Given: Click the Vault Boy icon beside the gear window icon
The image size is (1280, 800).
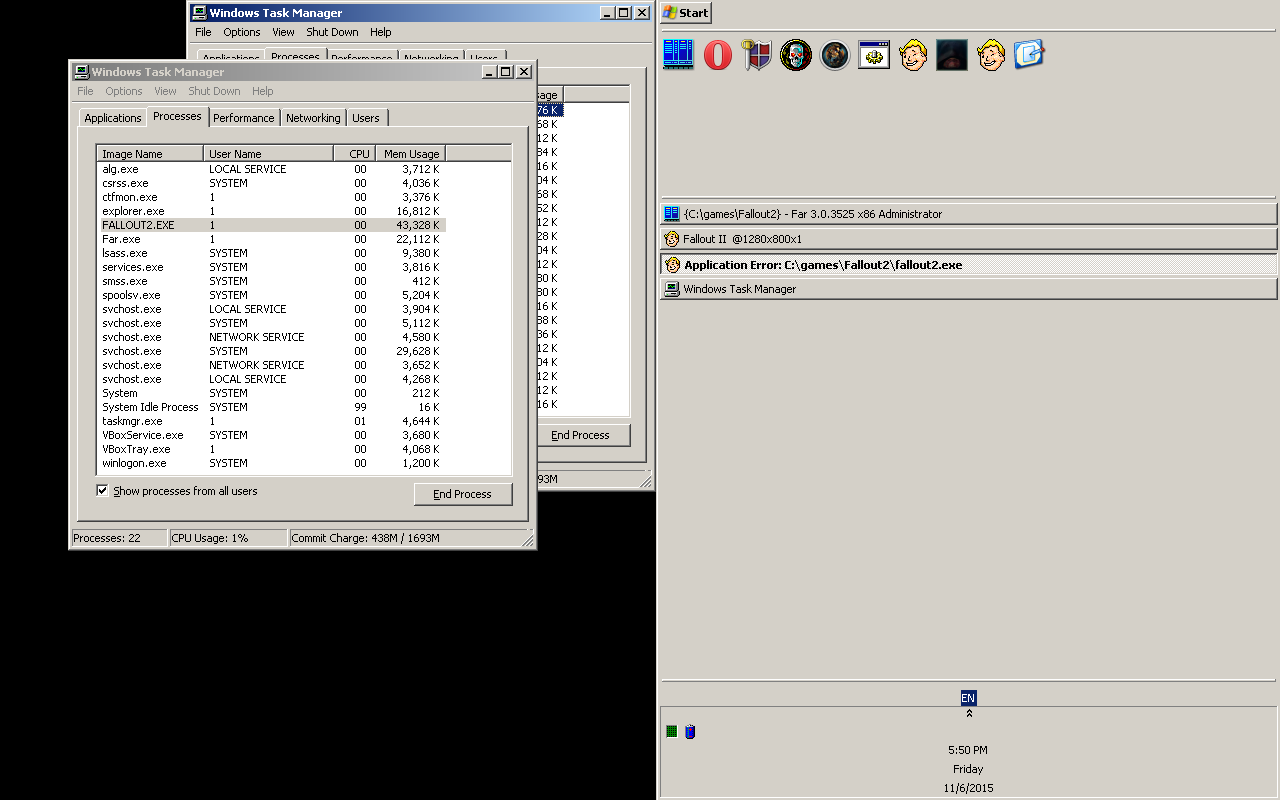Looking at the screenshot, I should (x=913, y=54).
